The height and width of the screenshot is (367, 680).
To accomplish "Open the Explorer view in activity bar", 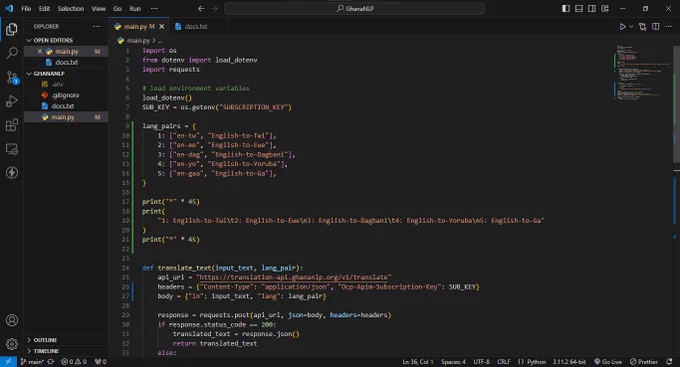I will coord(12,29).
